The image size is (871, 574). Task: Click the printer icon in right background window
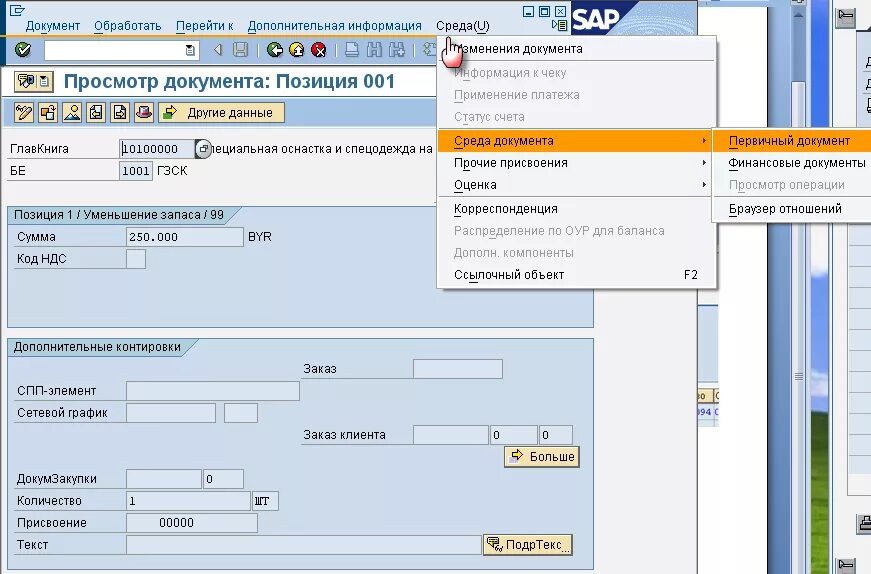click(x=864, y=523)
